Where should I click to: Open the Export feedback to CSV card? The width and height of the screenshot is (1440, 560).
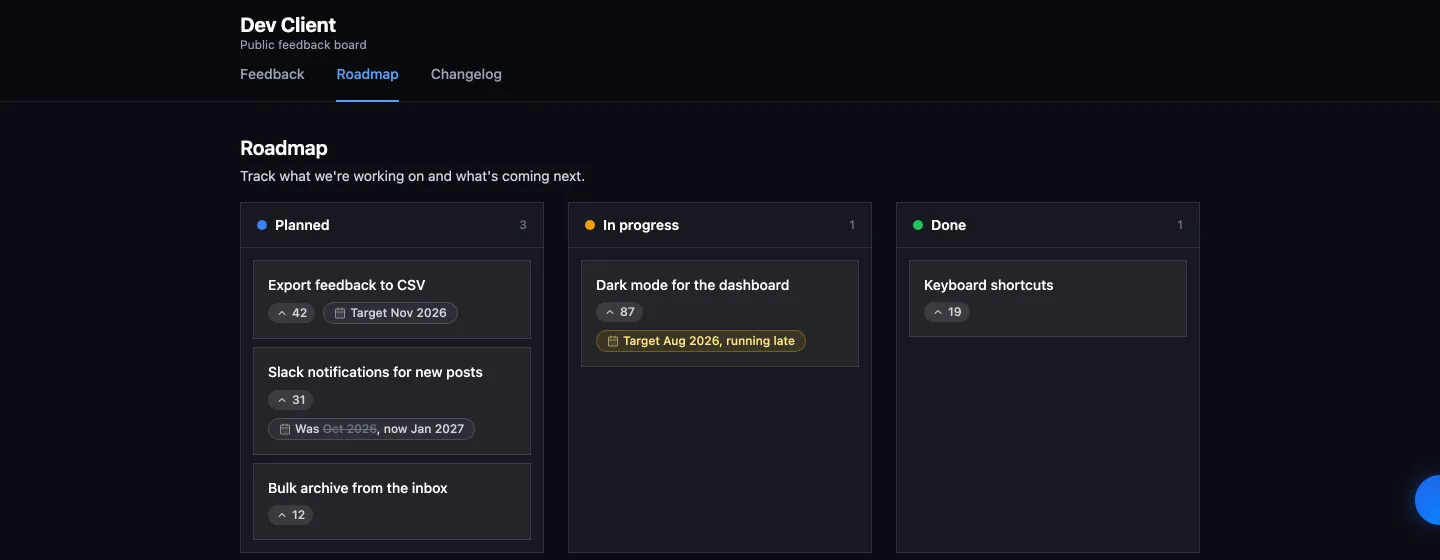[392, 300]
